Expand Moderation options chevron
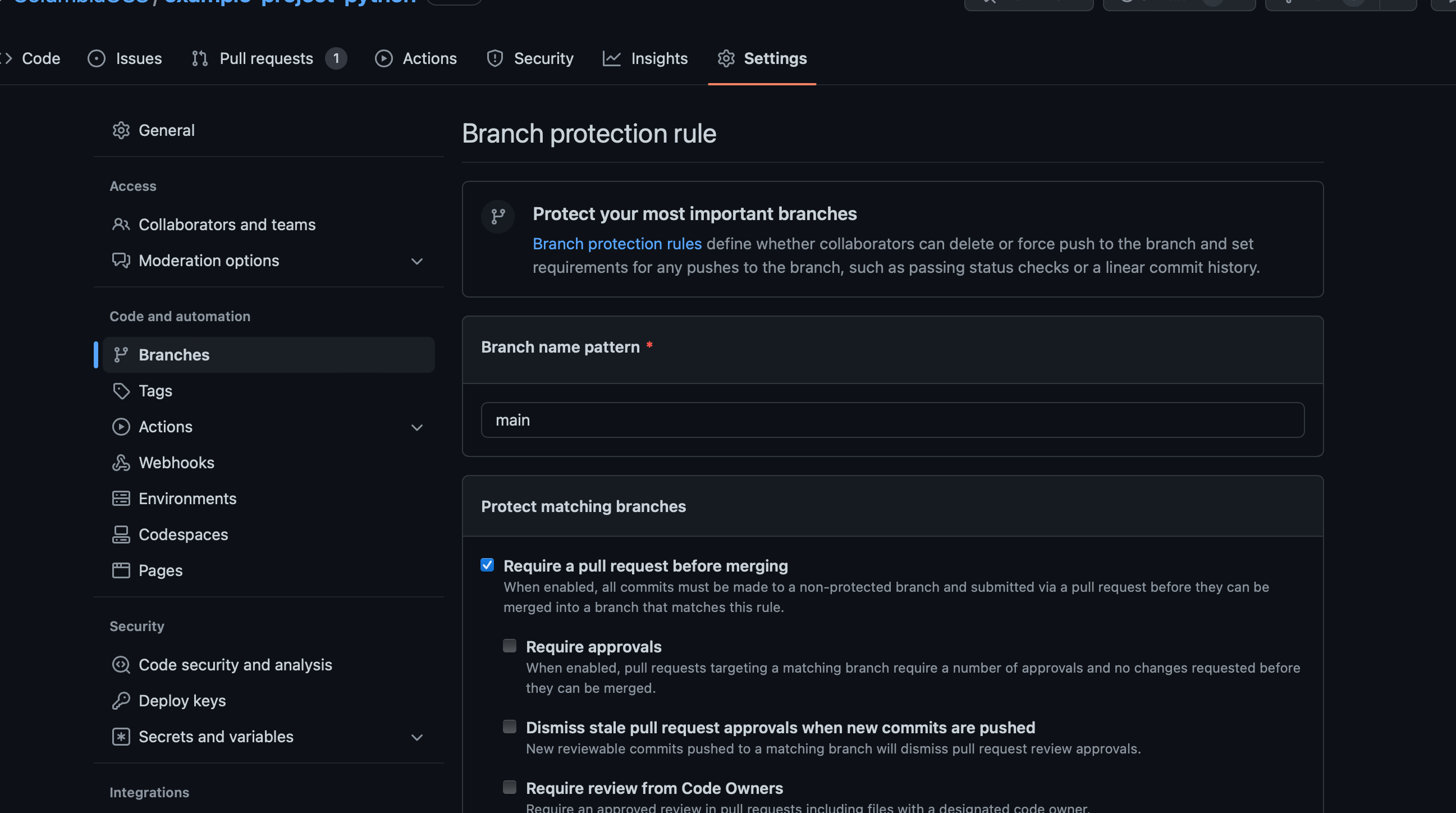 417,261
